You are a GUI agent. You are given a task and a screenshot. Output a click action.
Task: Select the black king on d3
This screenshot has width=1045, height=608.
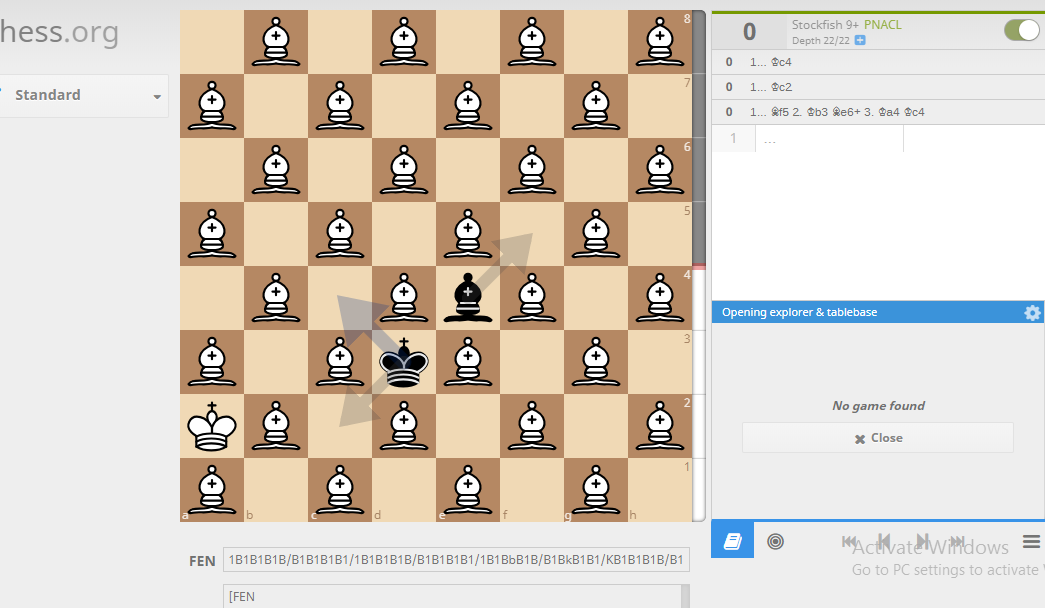(404, 362)
